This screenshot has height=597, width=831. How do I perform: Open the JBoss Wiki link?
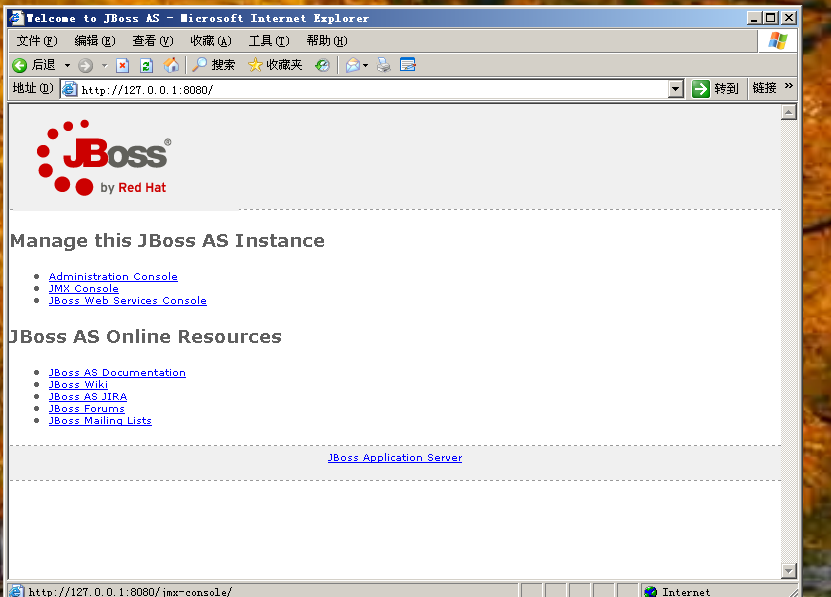pyautogui.click(x=78, y=385)
